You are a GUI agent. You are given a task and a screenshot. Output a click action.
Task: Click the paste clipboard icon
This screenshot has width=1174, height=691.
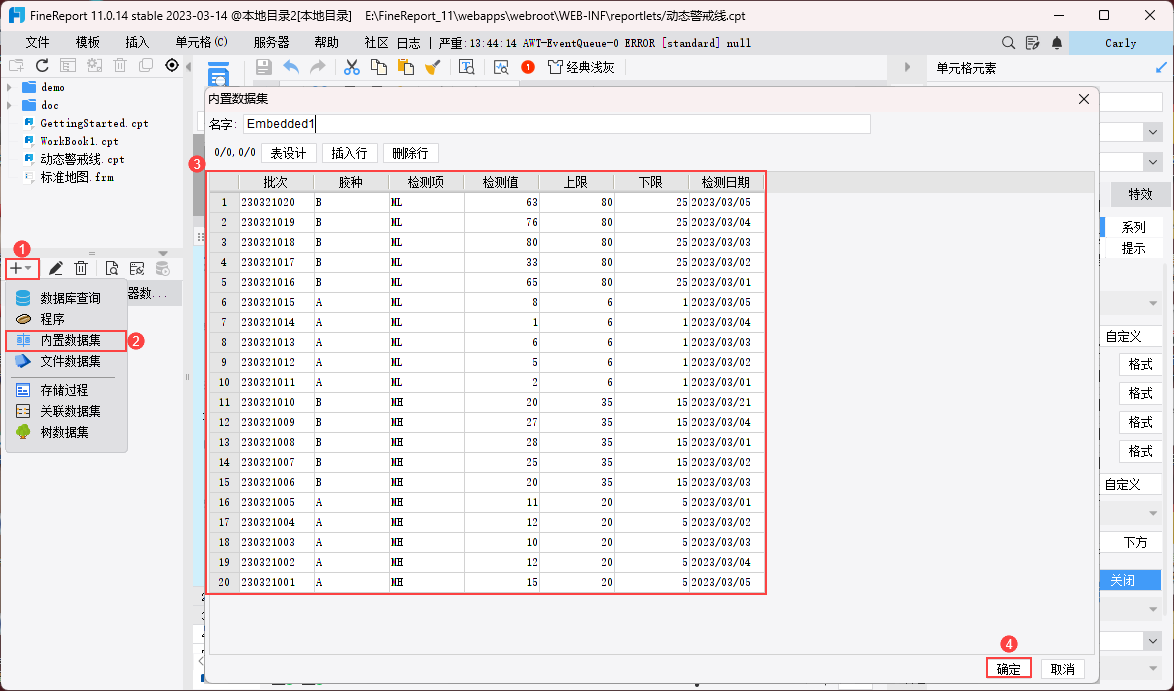(x=406, y=67)
